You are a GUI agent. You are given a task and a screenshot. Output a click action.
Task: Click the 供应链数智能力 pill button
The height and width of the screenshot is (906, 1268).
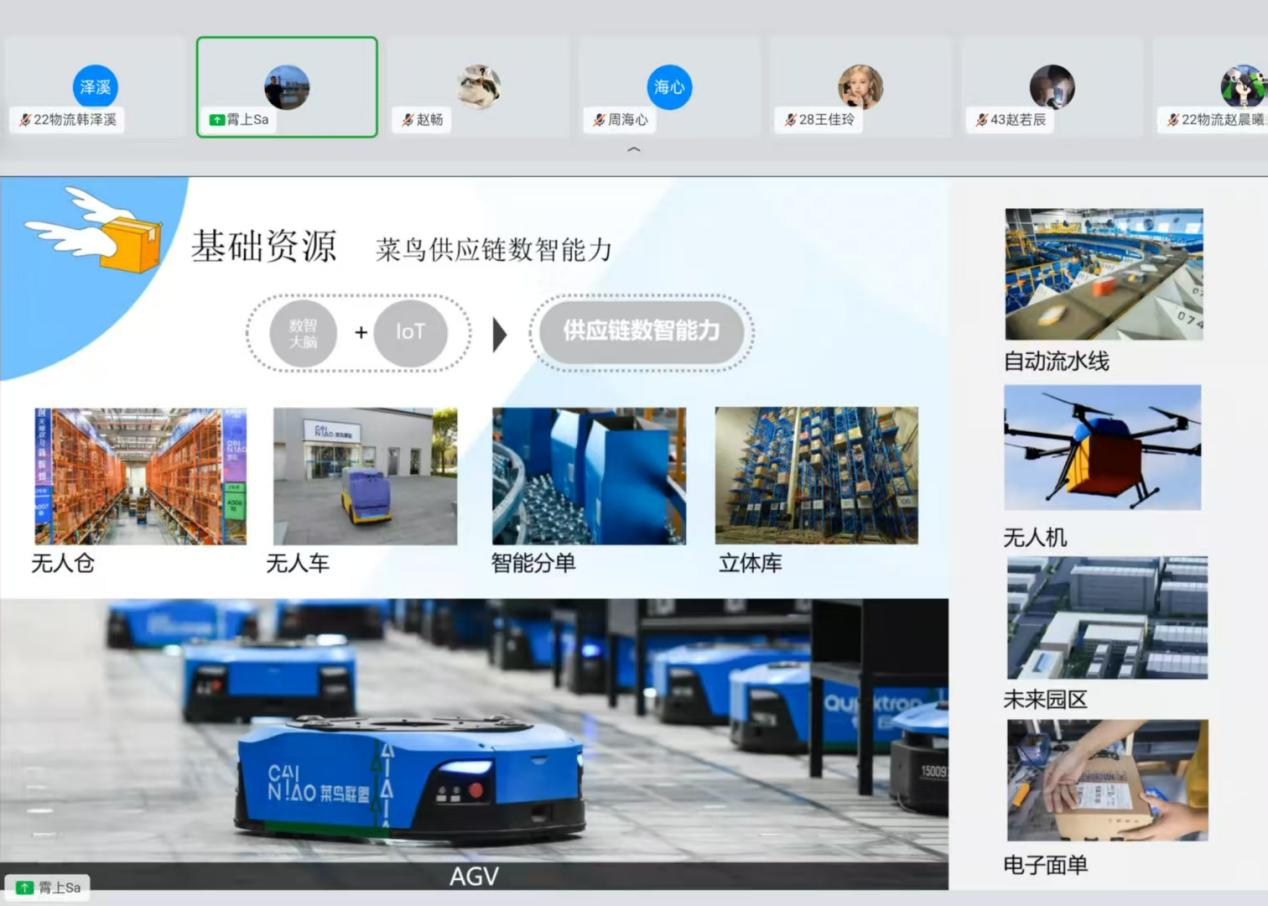coord(641,332)
